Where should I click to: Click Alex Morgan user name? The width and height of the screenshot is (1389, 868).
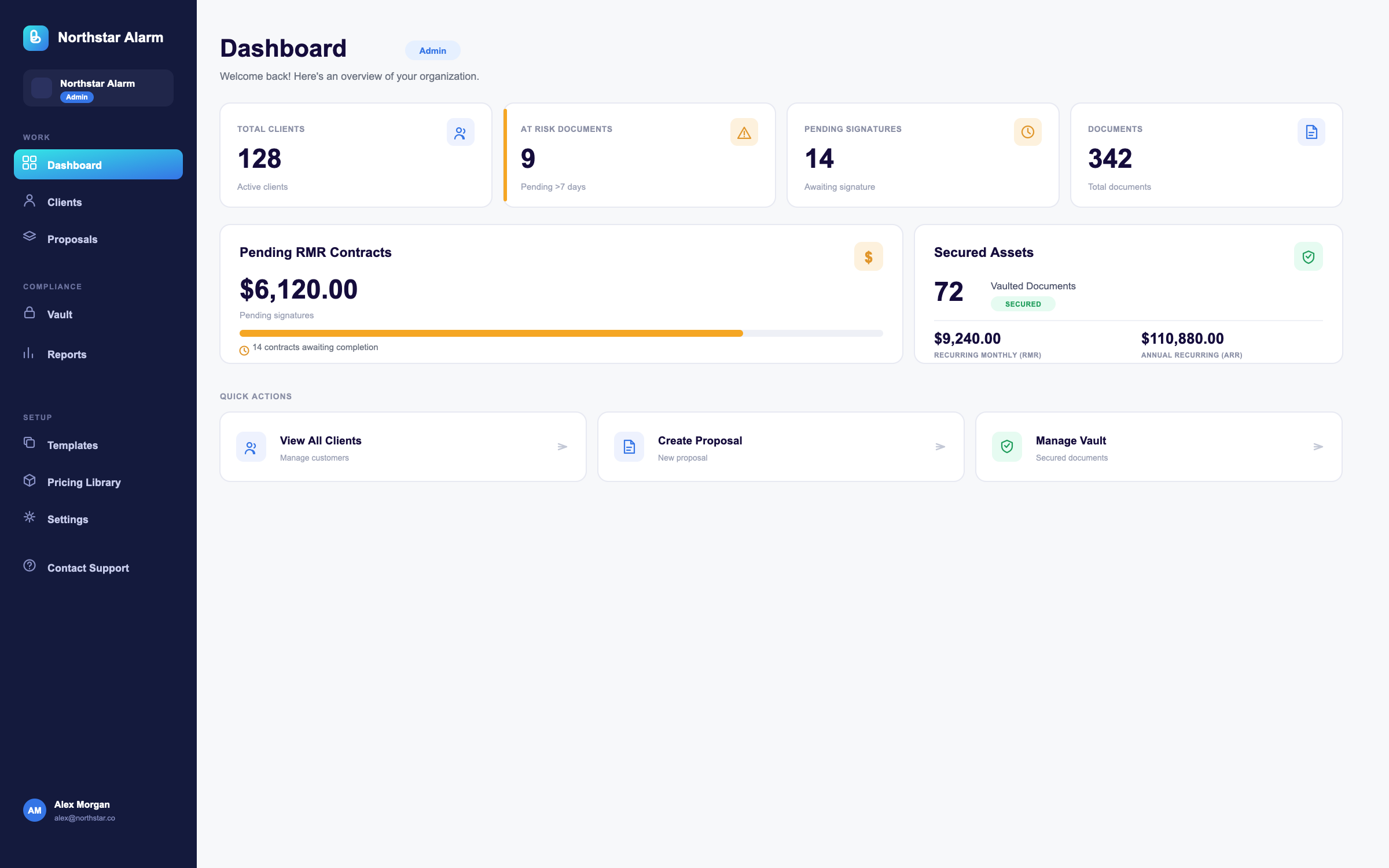(82, 804)
